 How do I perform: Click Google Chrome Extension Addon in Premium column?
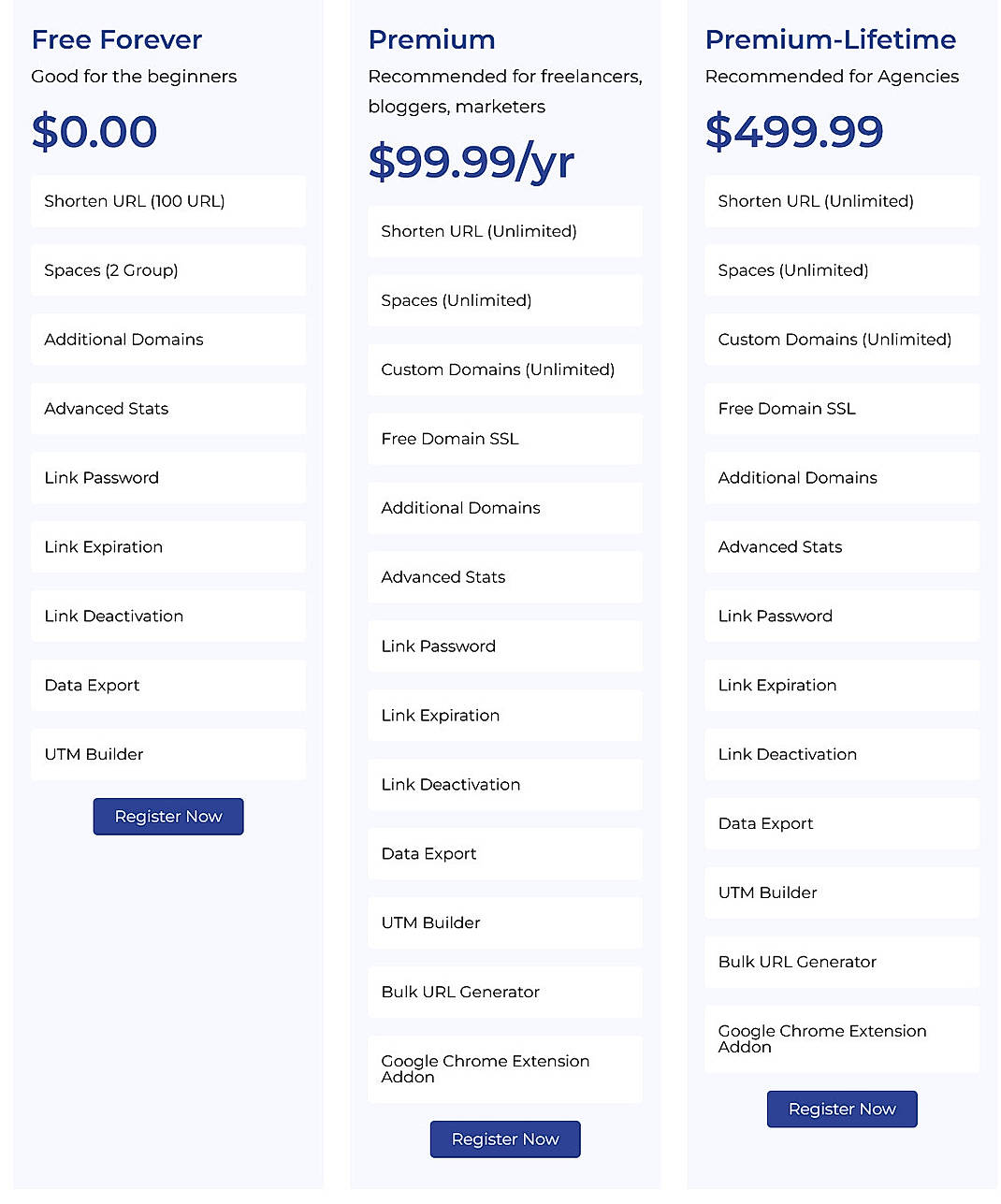pos(505,1069)
